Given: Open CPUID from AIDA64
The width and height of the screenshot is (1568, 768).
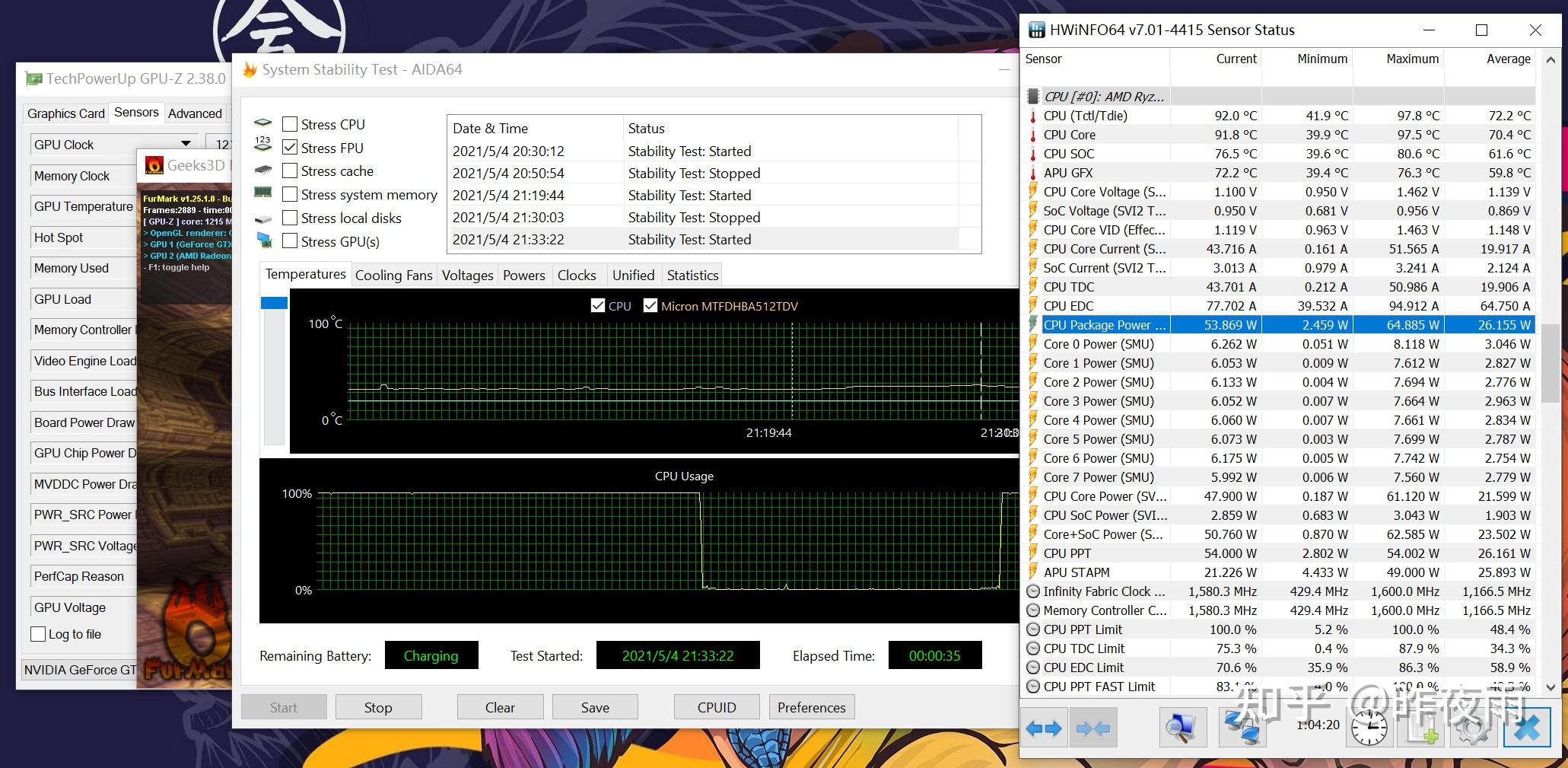Looking at the screenshot, I should point(717,707).
